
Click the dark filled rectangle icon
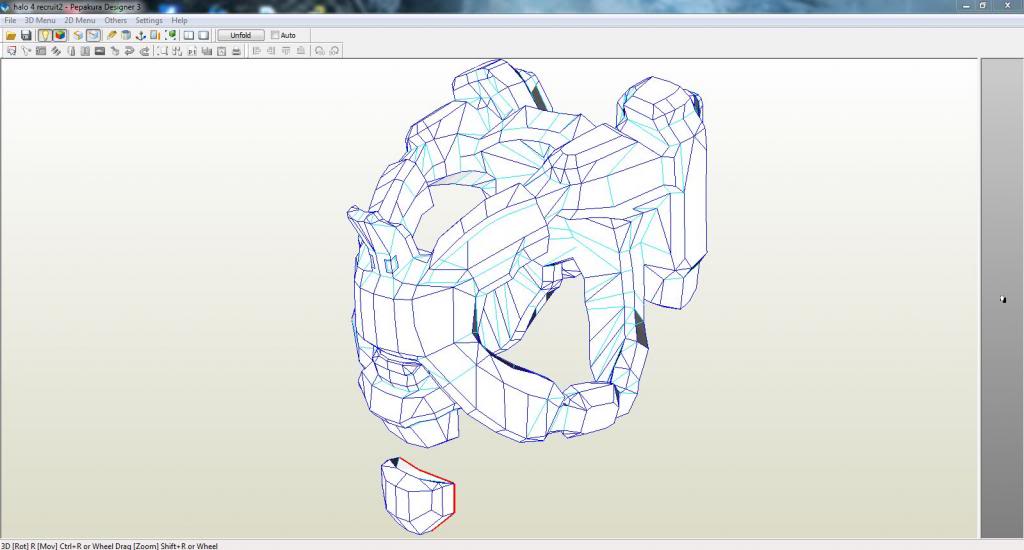coord(100,51)
